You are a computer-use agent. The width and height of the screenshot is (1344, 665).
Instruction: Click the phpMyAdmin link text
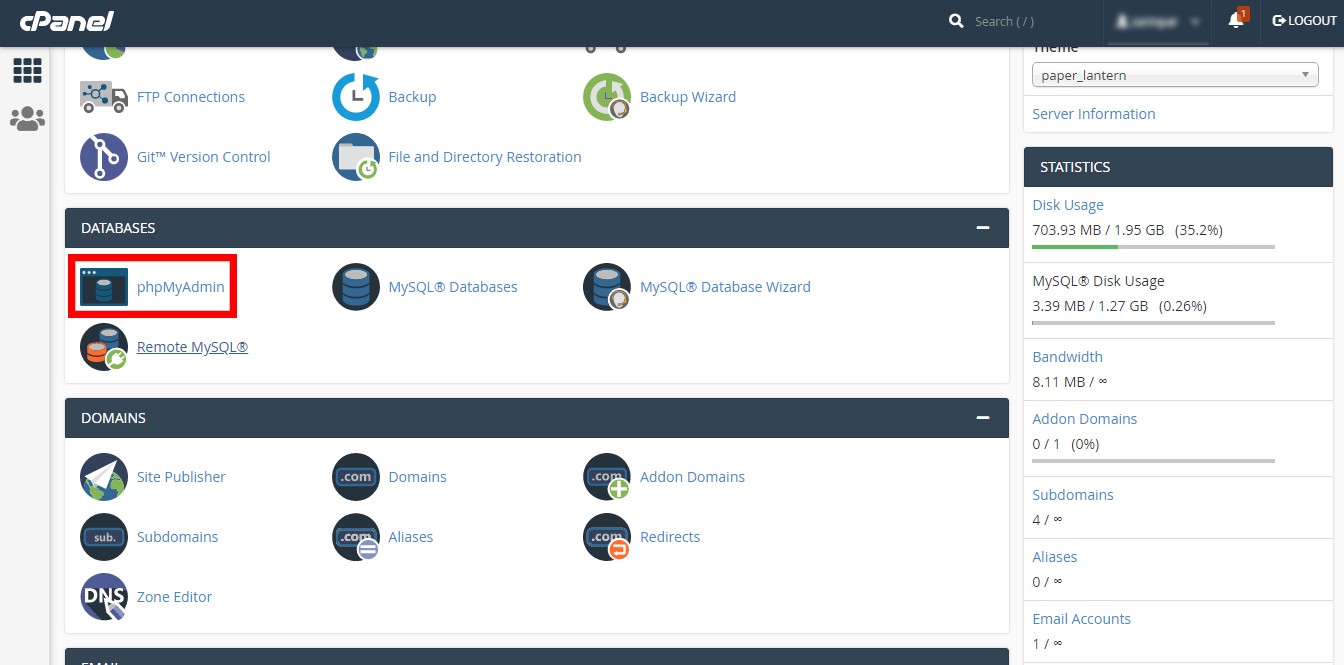181,287
